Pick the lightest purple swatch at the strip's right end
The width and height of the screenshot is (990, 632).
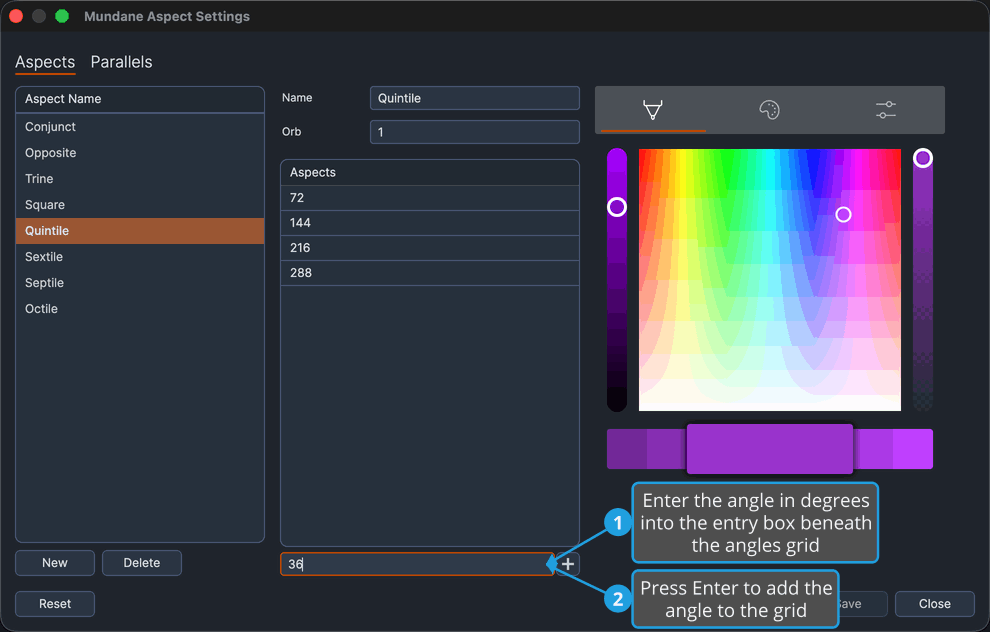913,449
